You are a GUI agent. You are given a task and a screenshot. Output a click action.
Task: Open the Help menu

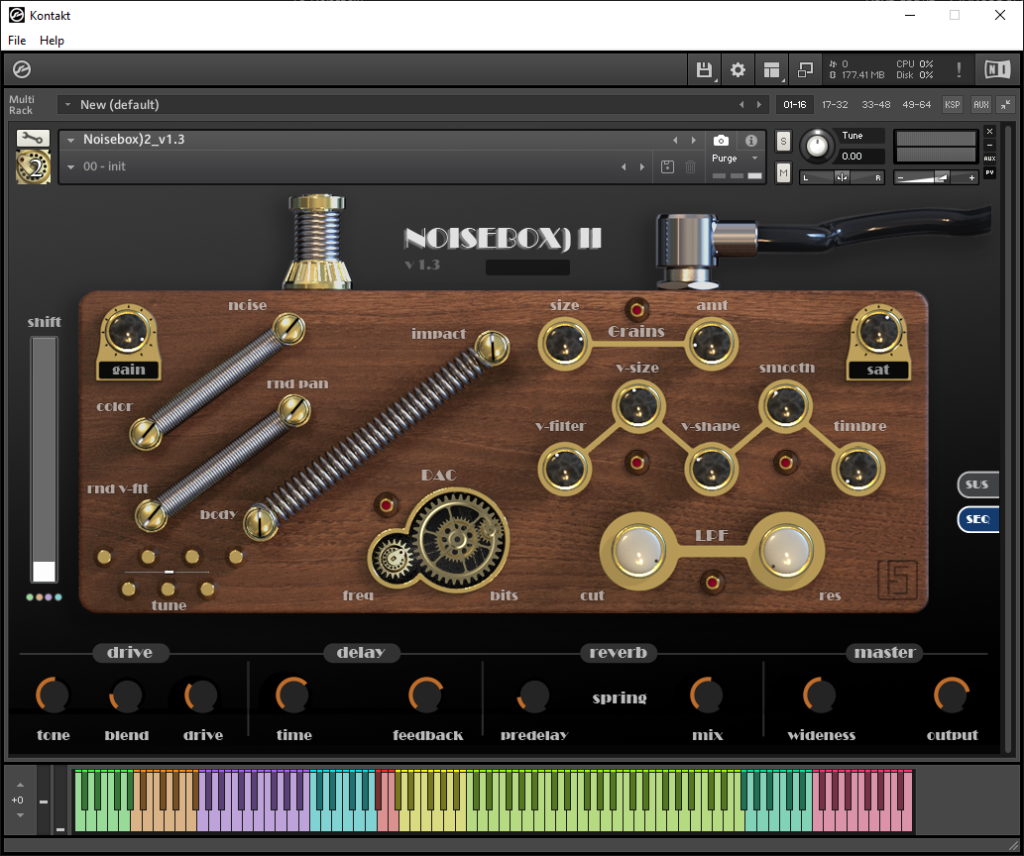tap(52, 40)
